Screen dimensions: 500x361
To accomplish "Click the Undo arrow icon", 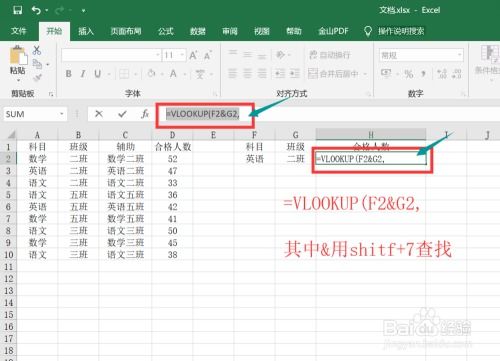I will coord(36,10).
